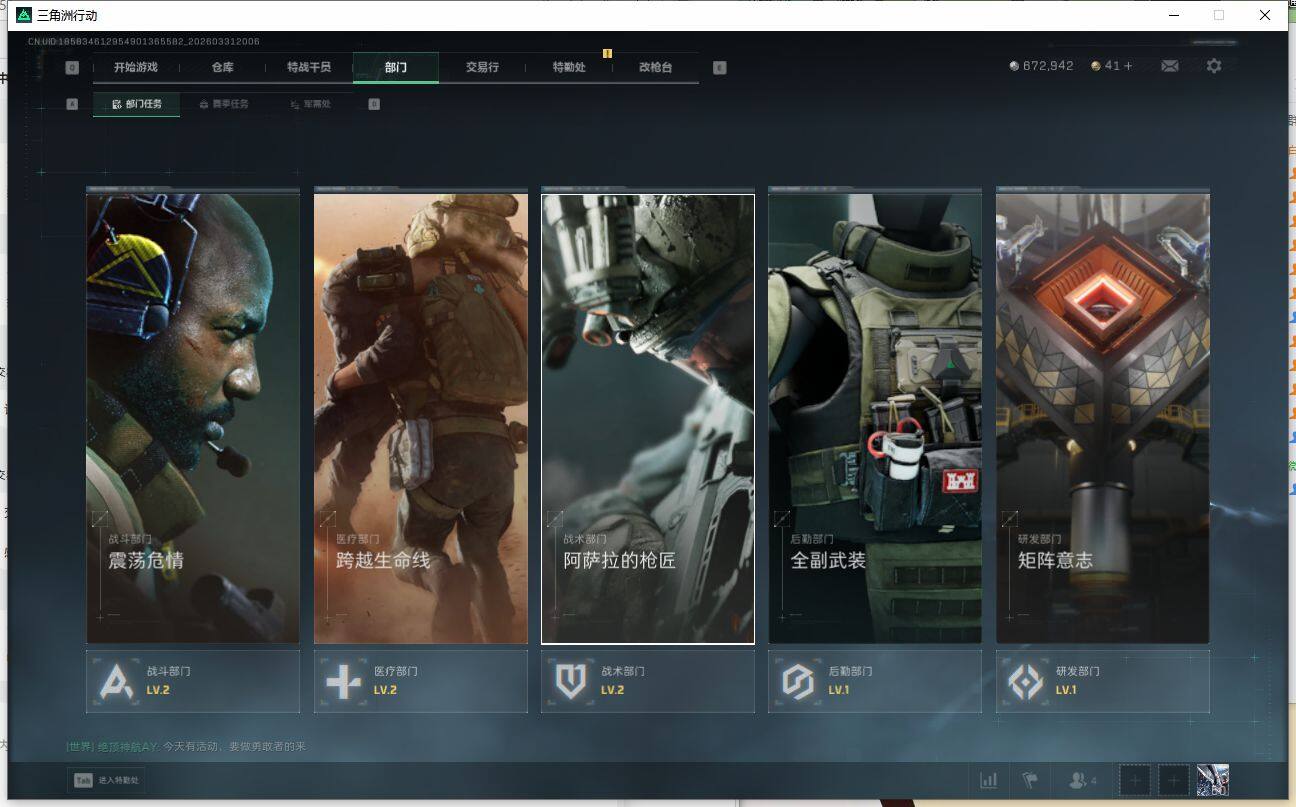The image size is (1296, 807).
Task: Click the 医疗部门 cross emblem icon
Action: point(344,682)
